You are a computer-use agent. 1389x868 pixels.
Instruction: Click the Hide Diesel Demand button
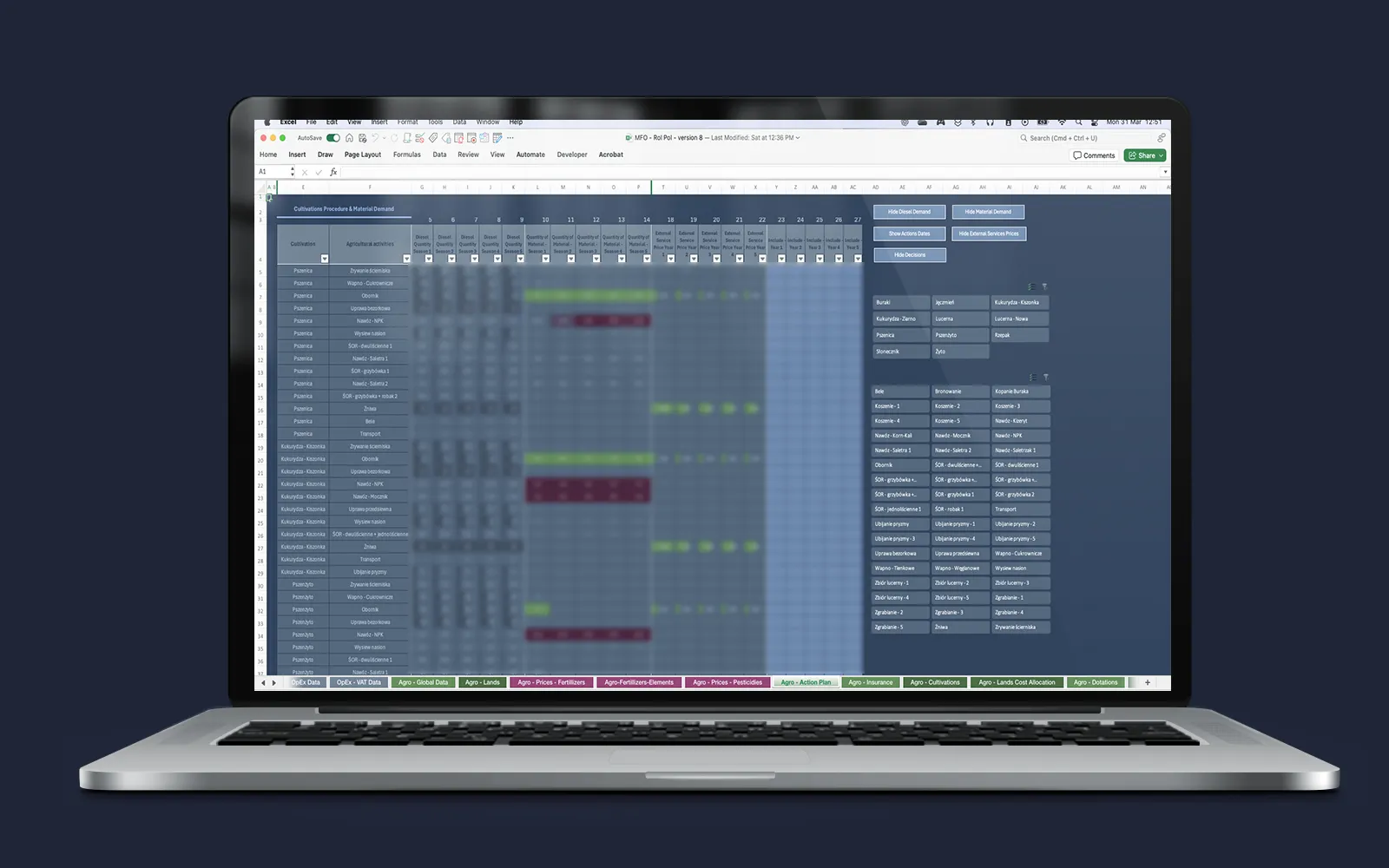[909, 212]
